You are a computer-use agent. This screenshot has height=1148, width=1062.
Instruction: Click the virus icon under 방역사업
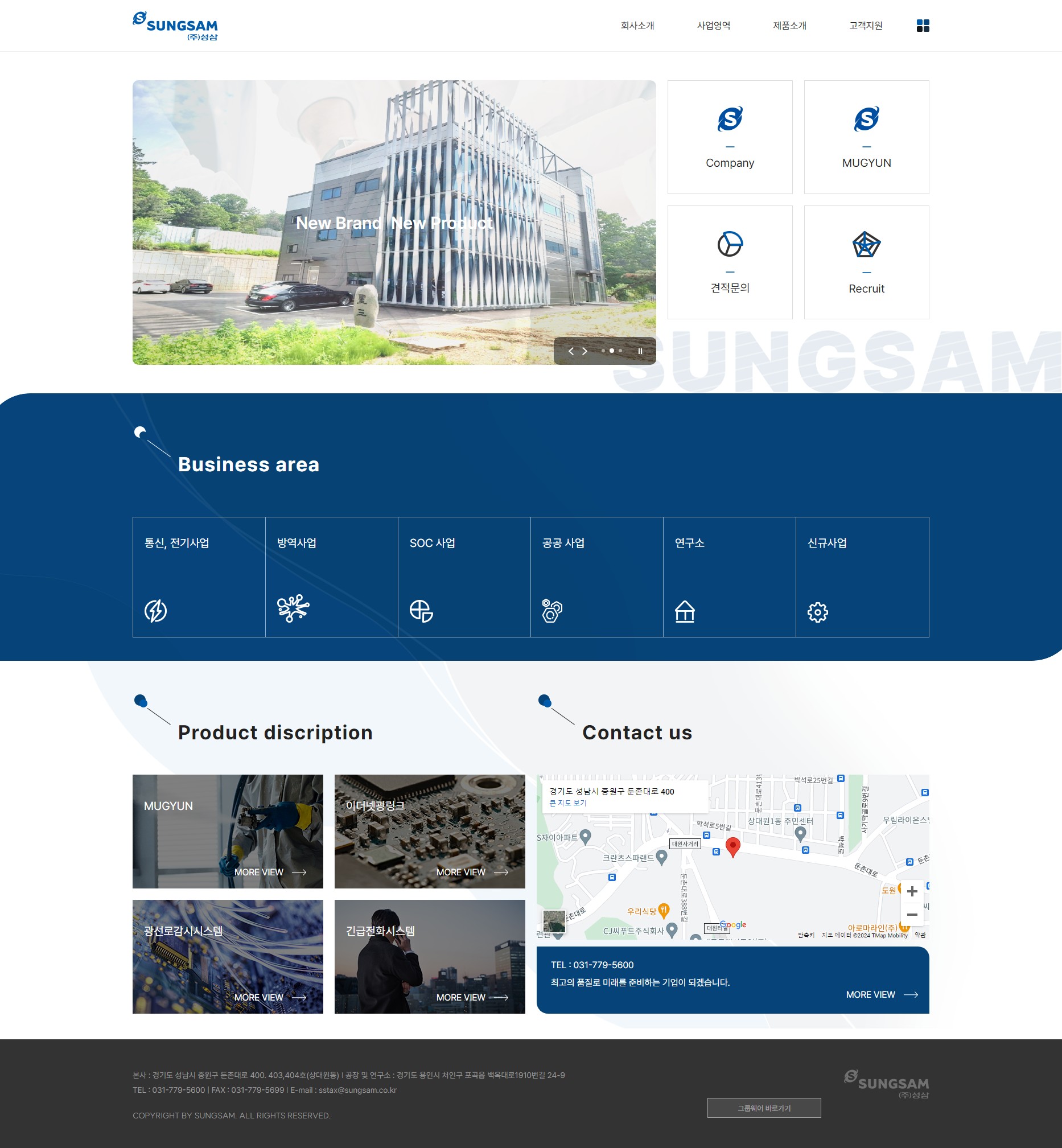[293, 608]
